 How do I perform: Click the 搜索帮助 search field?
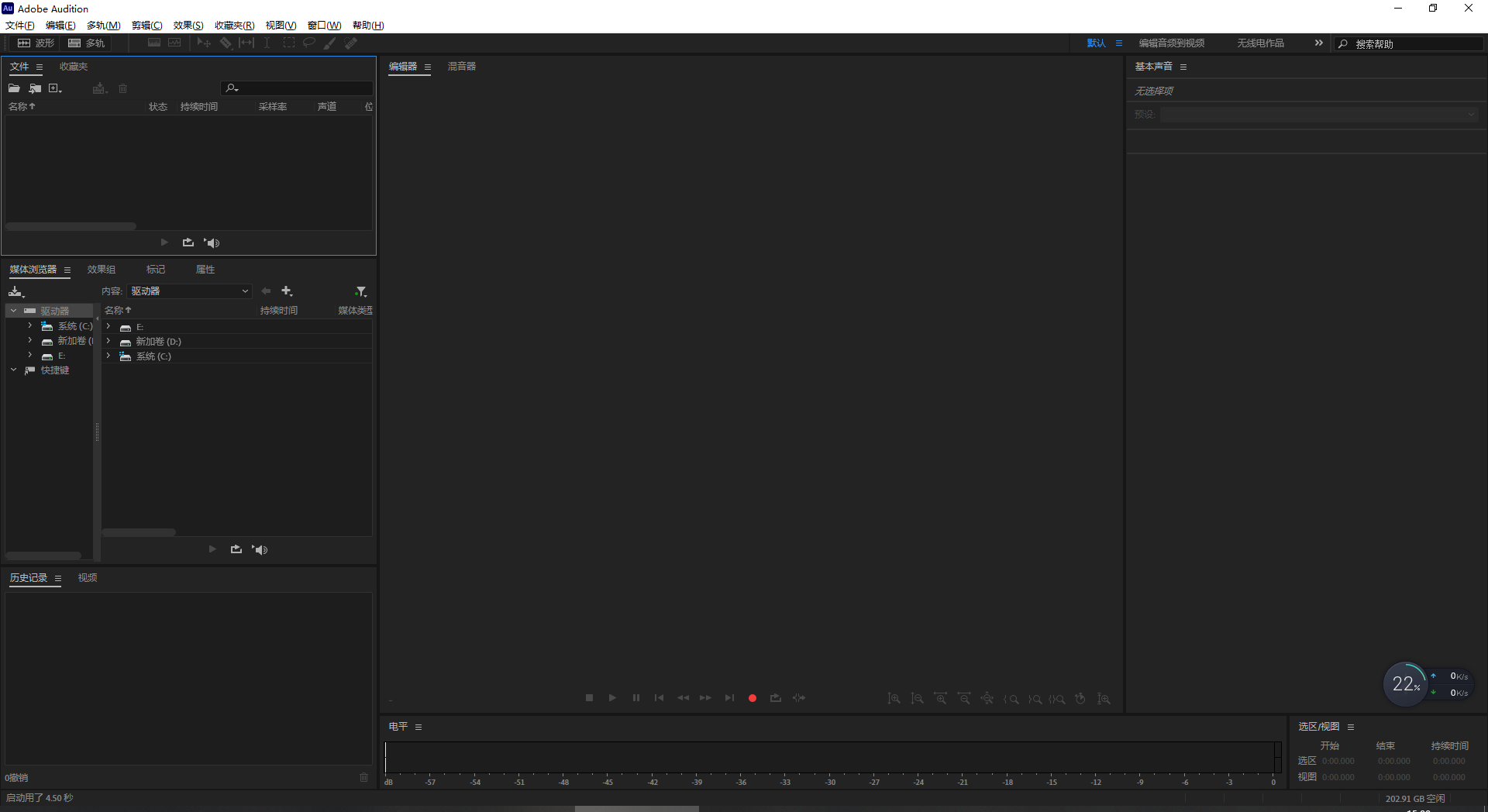pyautogui.click(x=1414, y=44)
